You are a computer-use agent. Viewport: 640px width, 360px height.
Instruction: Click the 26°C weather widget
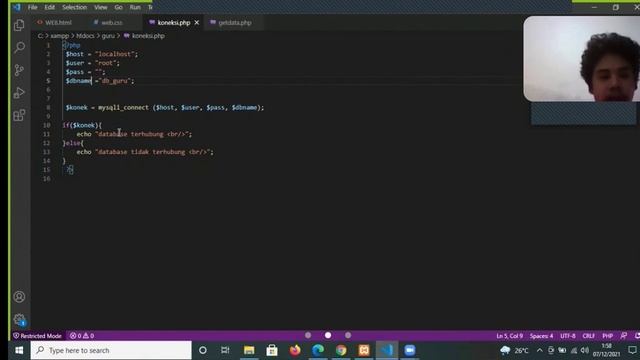tap(514, 350)
